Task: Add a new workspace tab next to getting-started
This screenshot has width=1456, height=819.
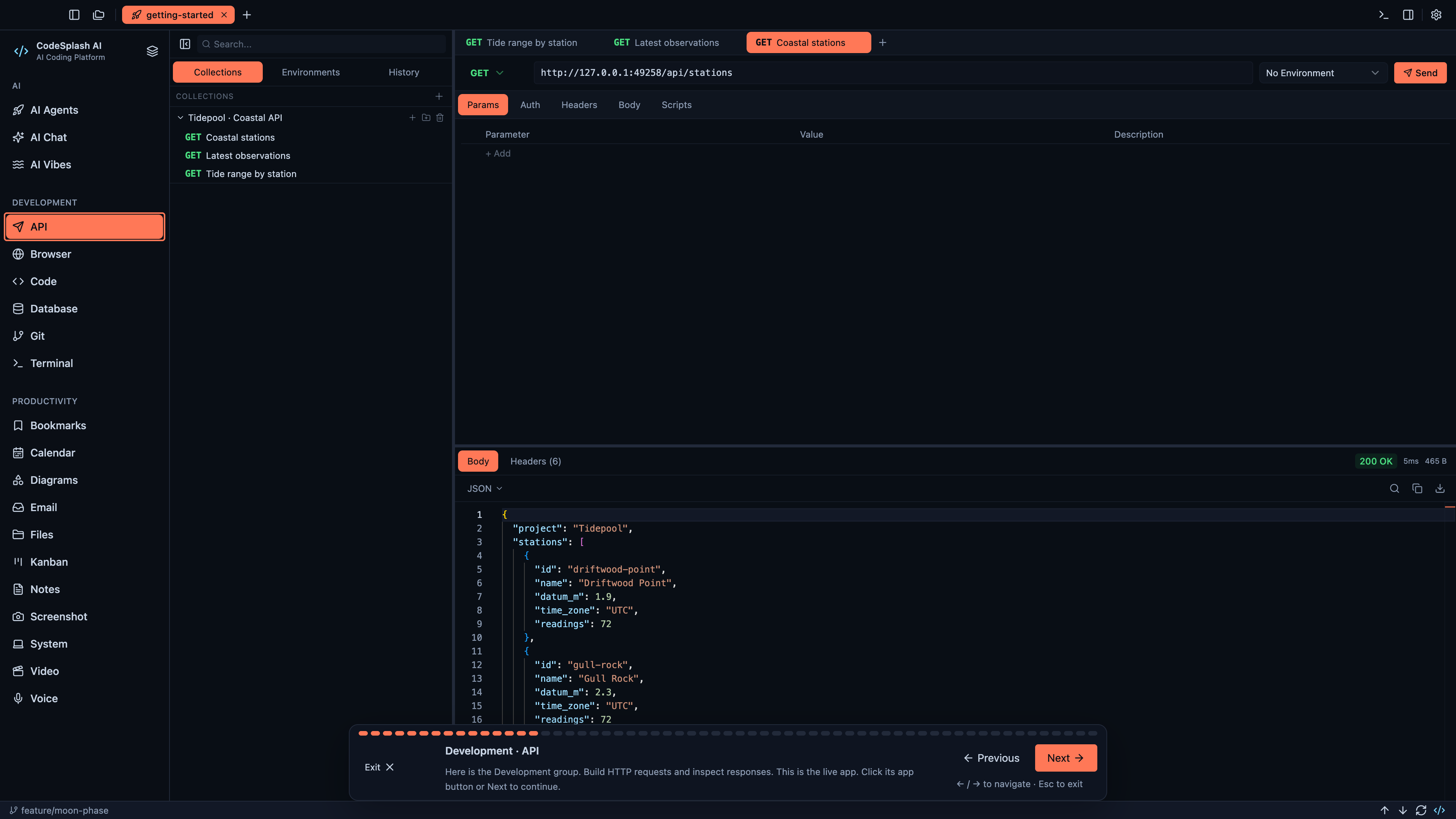Action: (247, 15)
